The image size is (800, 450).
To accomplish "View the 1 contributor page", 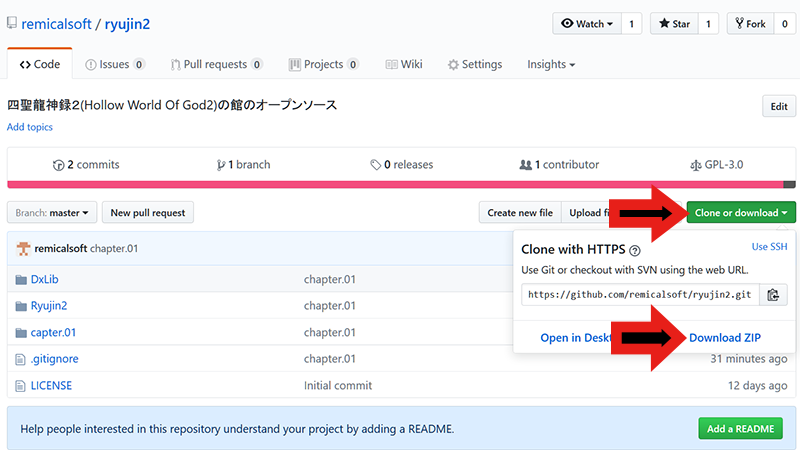I will pyautogui.click(x=559, y=164).
